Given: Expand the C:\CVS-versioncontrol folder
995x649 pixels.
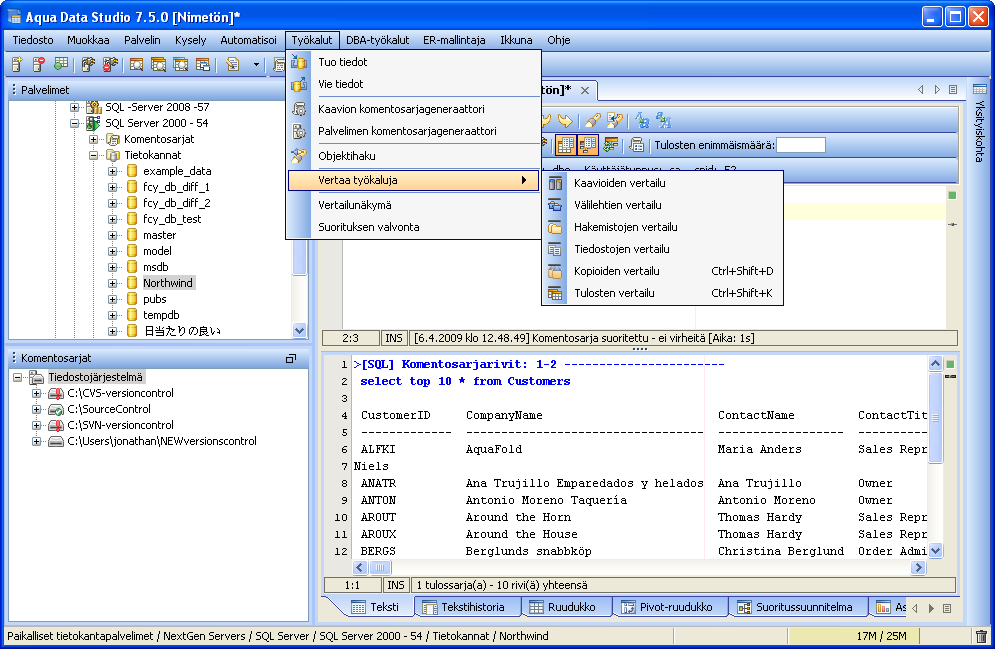Looking at the screenshot, I should [37, 393].
